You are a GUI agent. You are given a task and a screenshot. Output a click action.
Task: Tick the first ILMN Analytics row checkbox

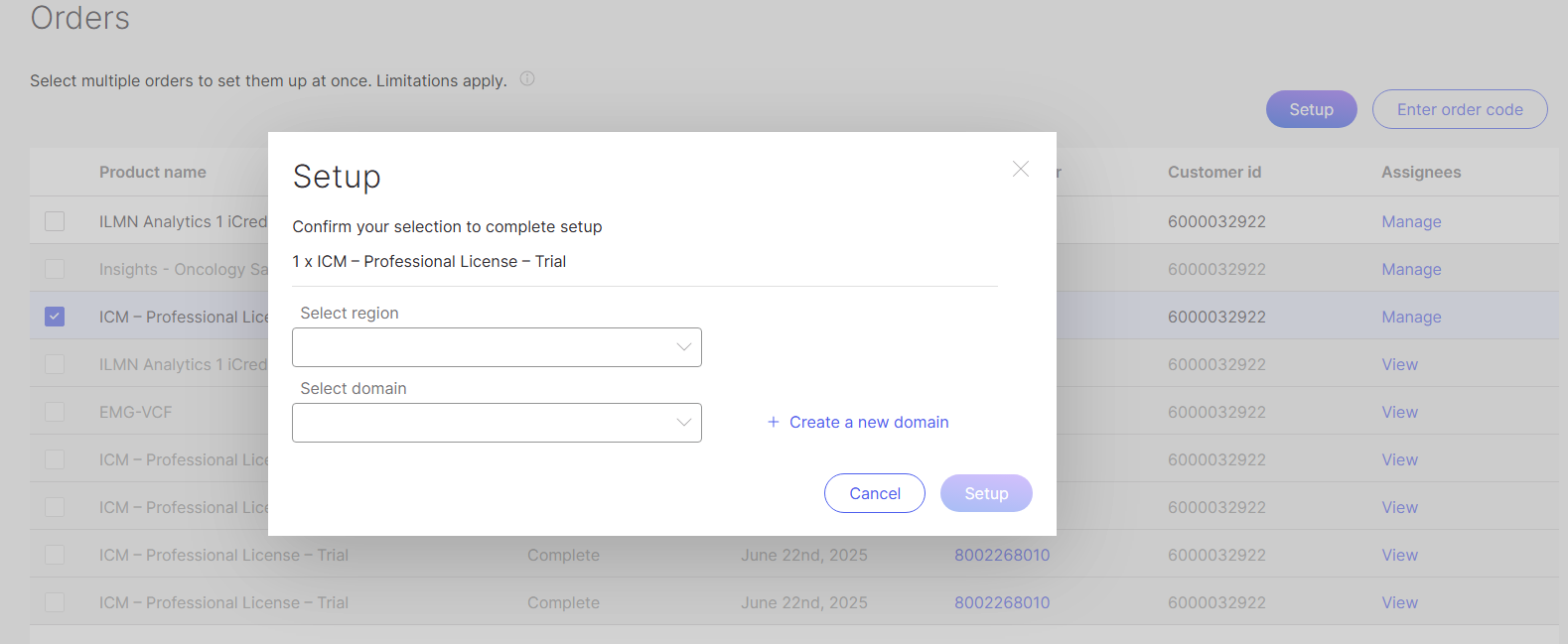[55, 221]
